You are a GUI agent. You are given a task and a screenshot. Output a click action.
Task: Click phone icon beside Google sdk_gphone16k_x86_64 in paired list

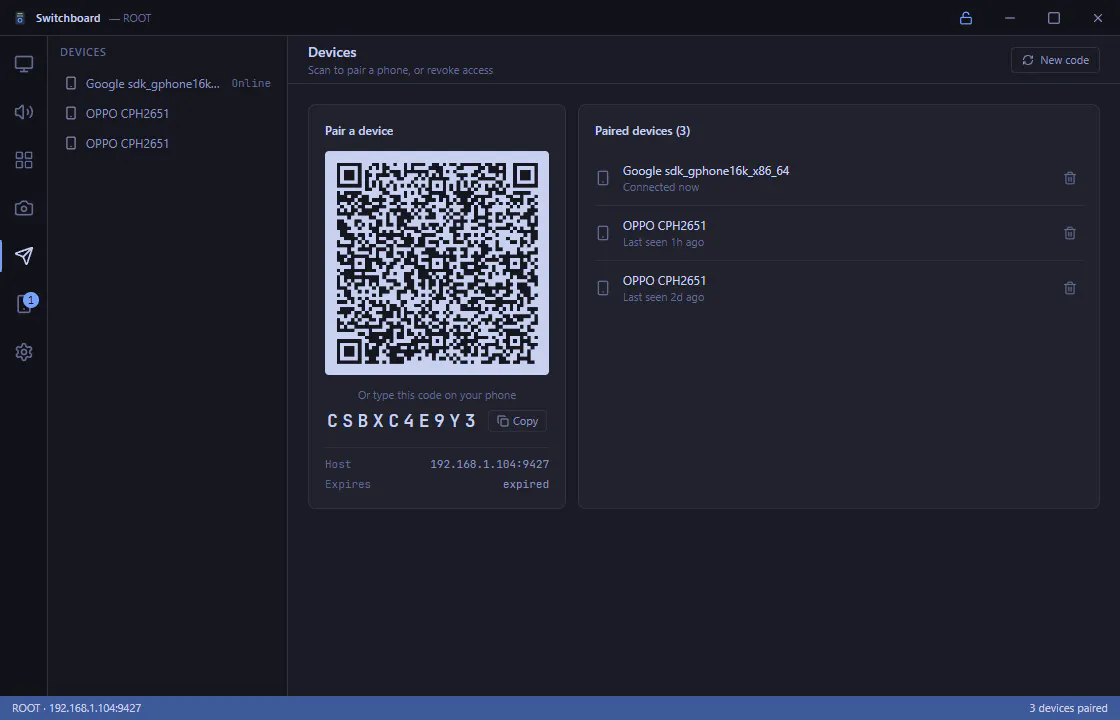[603, 178]
